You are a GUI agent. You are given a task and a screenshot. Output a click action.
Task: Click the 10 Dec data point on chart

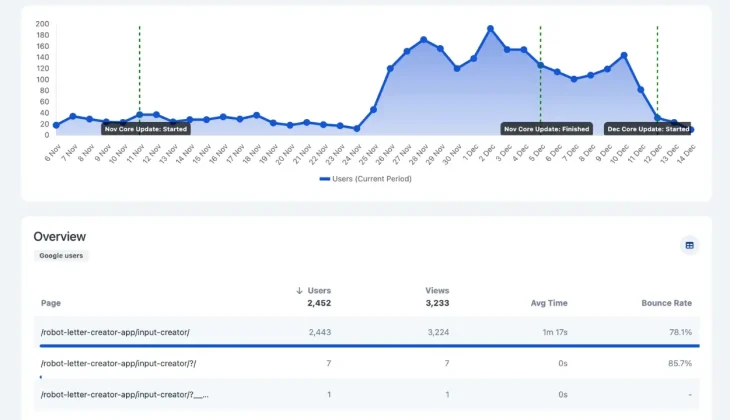(x=624, y=55)
